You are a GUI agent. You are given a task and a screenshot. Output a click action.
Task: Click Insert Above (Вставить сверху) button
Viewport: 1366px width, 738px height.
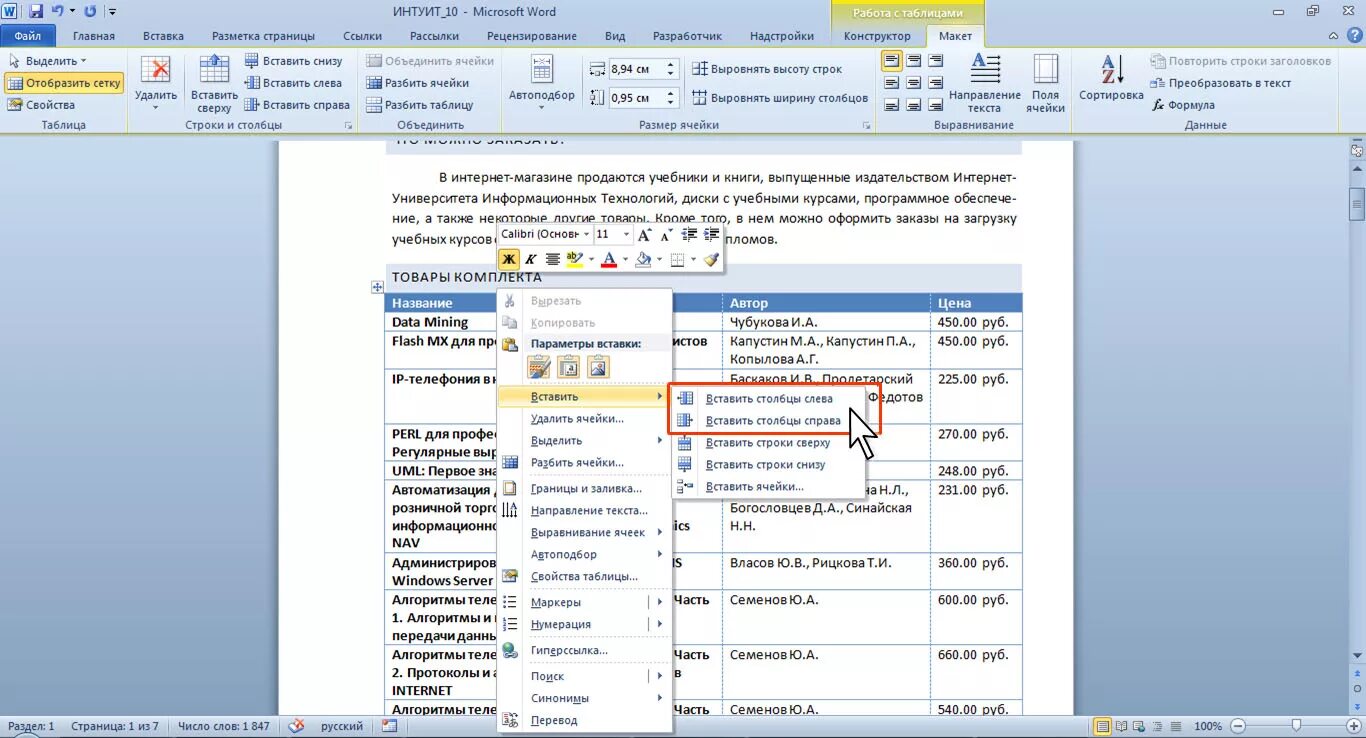click(x=214, y=82)
